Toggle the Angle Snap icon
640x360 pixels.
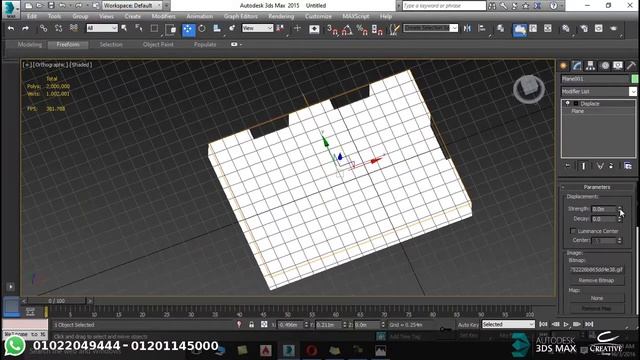pyautogui.click(x=347, y=29)
